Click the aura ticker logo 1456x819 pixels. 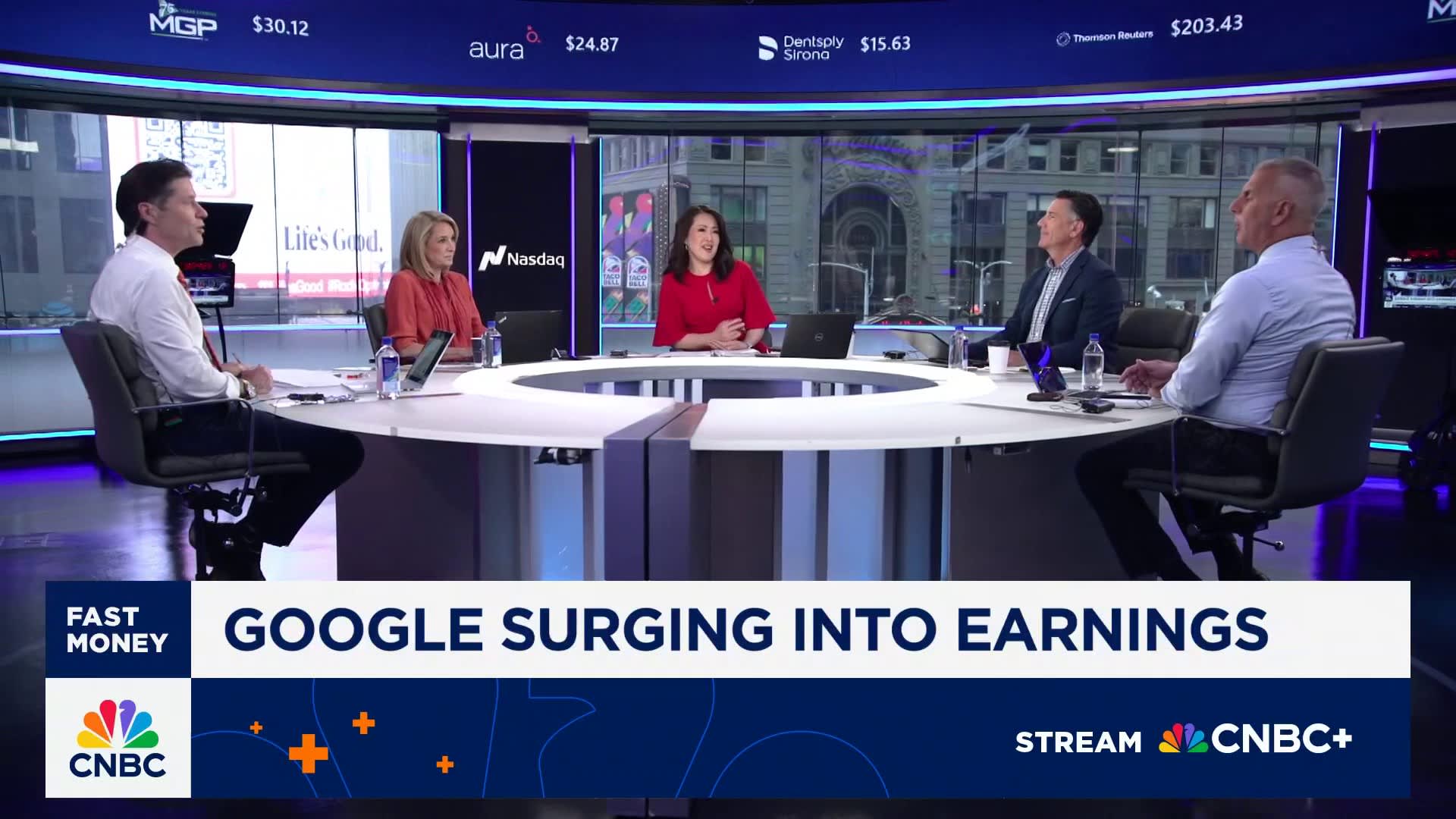pos(504,44)
